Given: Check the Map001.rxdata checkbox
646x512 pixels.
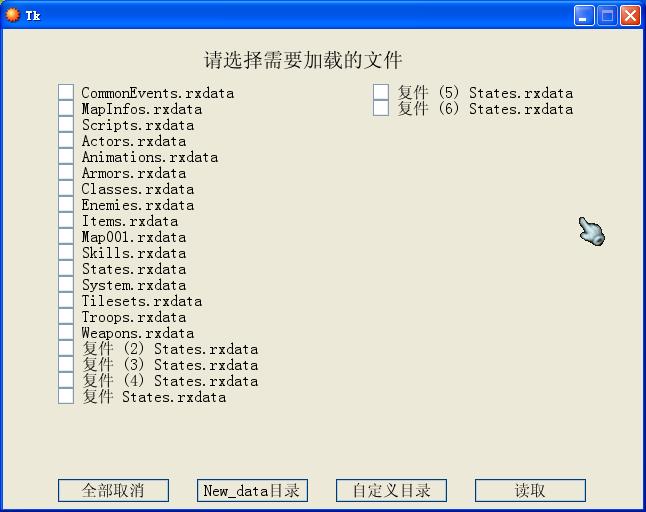Looking at the screenshot, I should click(x=66, y=236).
